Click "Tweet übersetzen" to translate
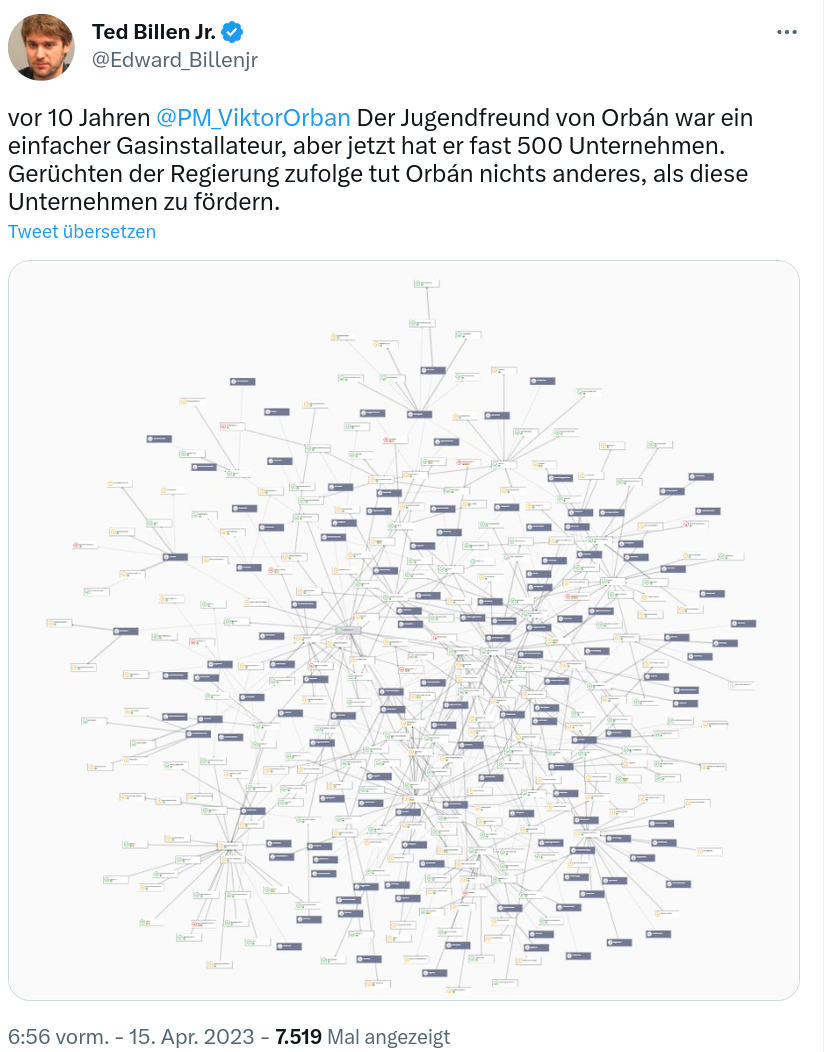Viewport: 833px width, 1052px height. pyautogui.click(x=82, y=232)
